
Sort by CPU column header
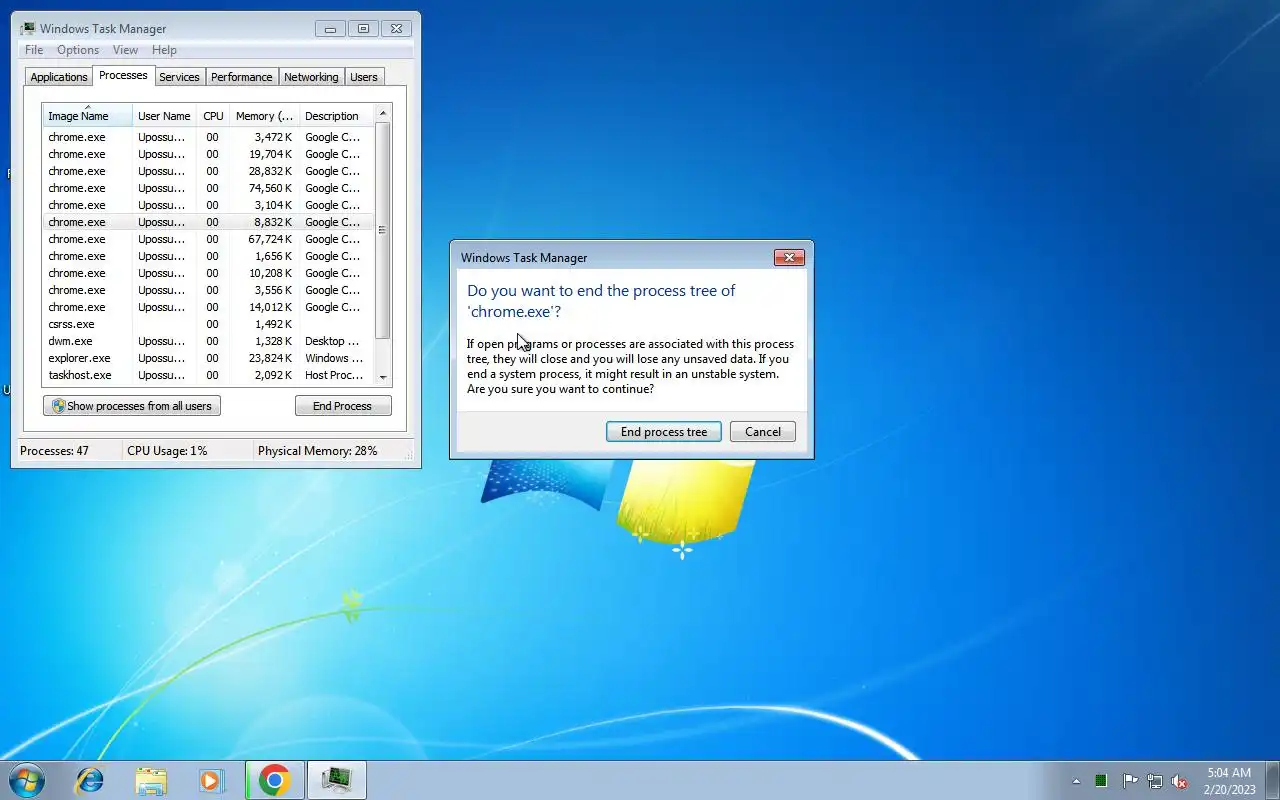pyautogui.click(x=213, y=115)
